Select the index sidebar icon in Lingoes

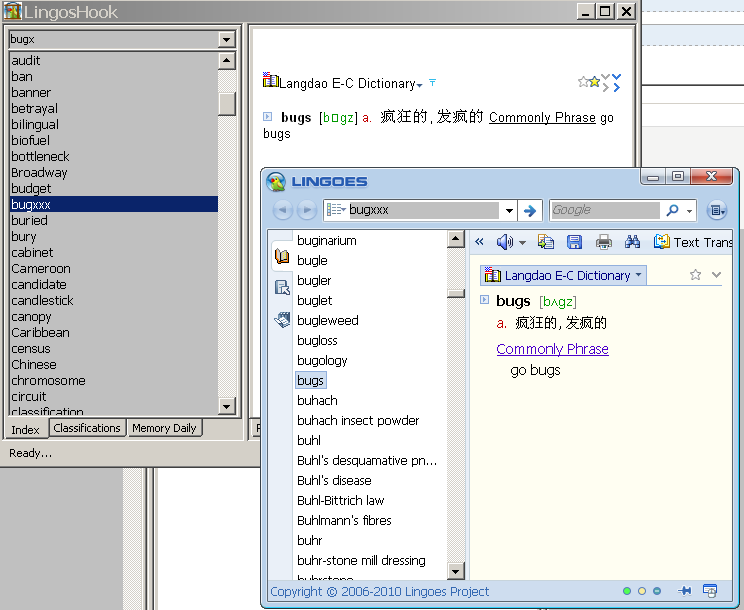[x=282, y=287]
